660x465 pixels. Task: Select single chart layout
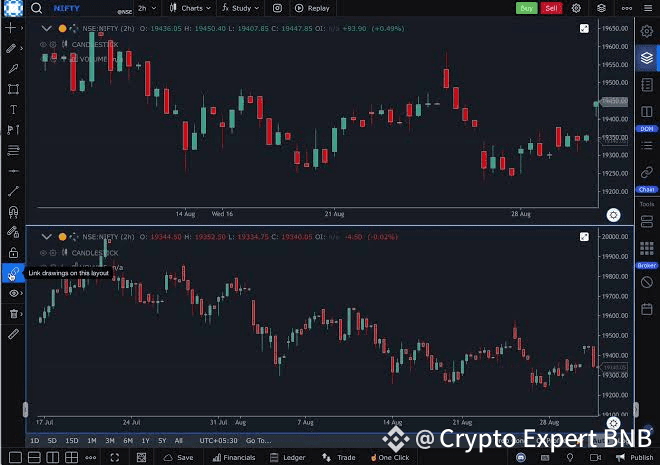point(15,457)
